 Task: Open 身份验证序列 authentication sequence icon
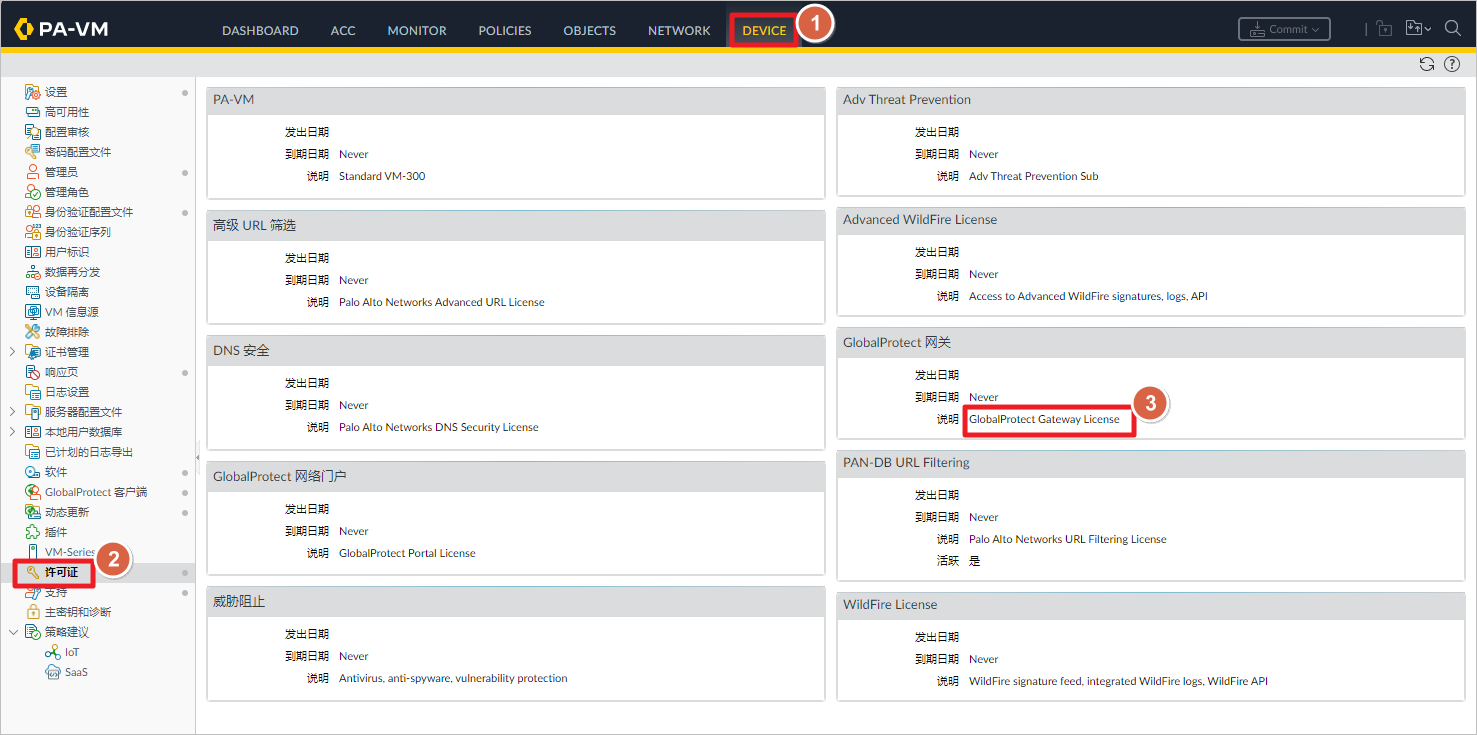click(33, 232)
